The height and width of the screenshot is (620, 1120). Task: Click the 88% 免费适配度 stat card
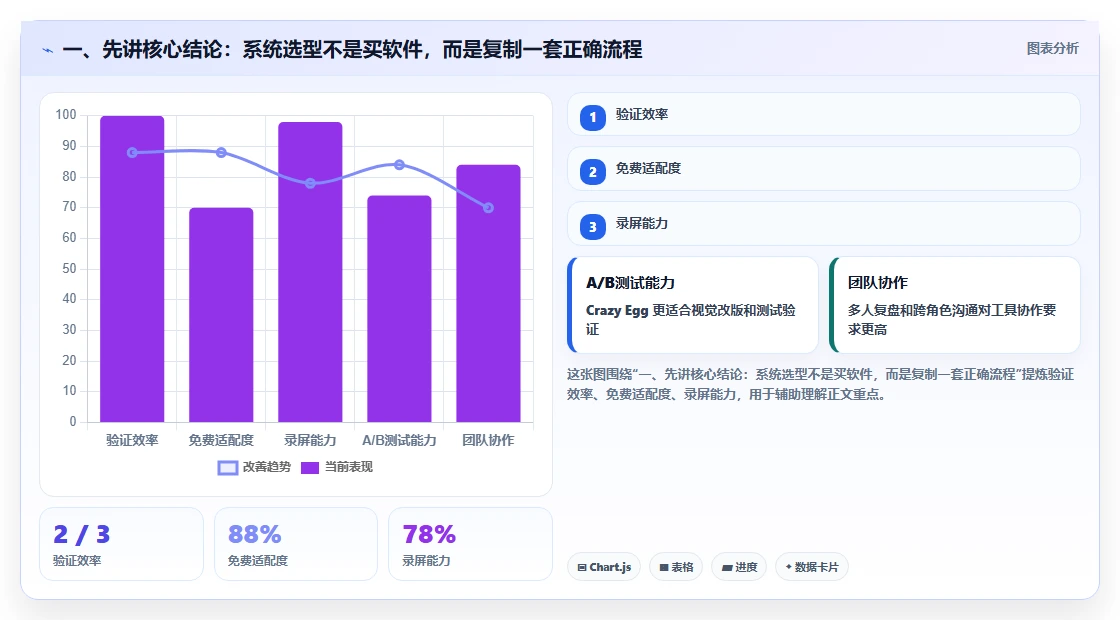click(x=296, y=544)
